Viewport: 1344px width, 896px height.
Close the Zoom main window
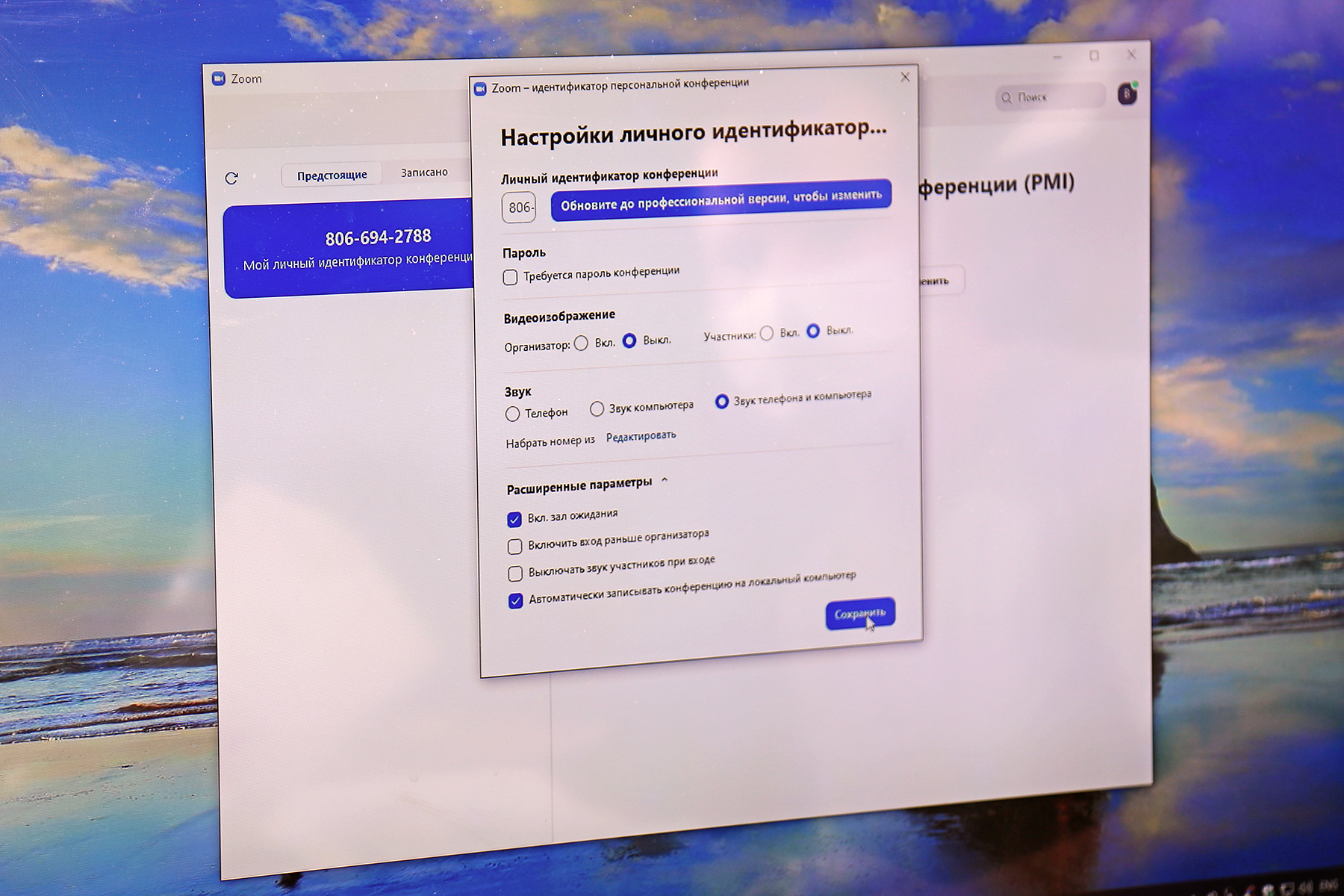[x=1131, y=55]
